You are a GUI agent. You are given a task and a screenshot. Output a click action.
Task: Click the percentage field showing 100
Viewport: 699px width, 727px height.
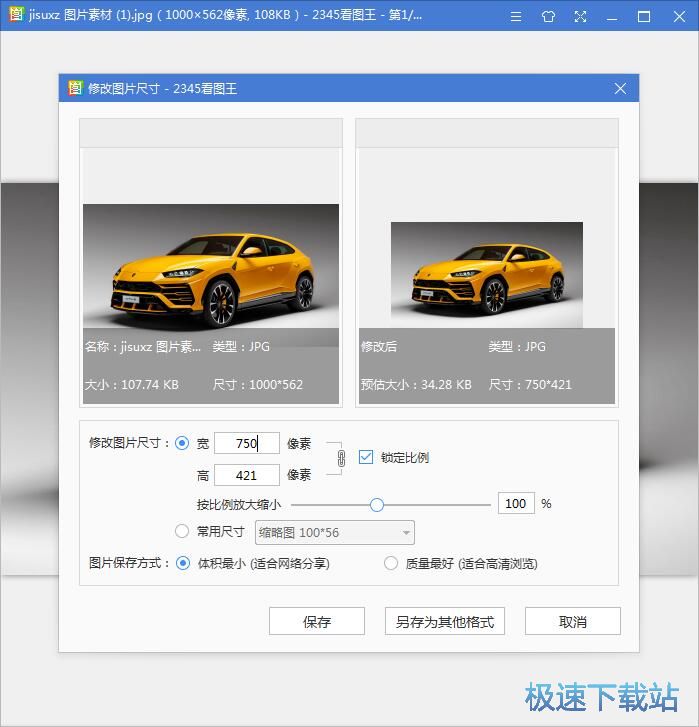[516, 504]
